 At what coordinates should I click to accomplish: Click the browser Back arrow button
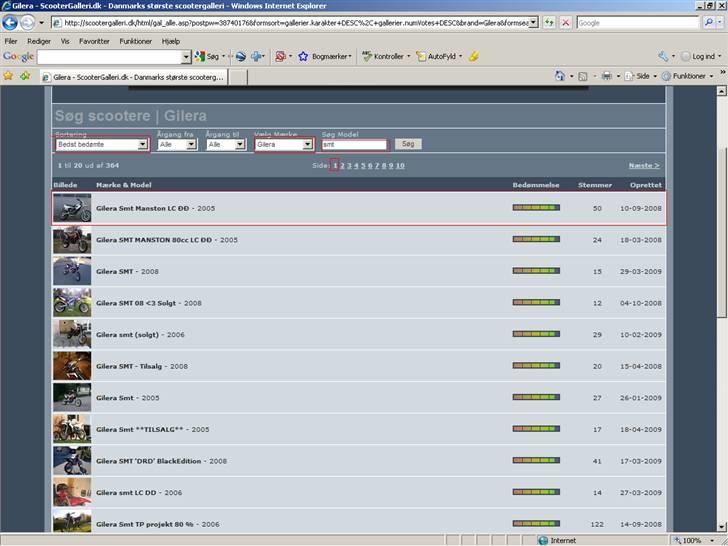(11, 22)
